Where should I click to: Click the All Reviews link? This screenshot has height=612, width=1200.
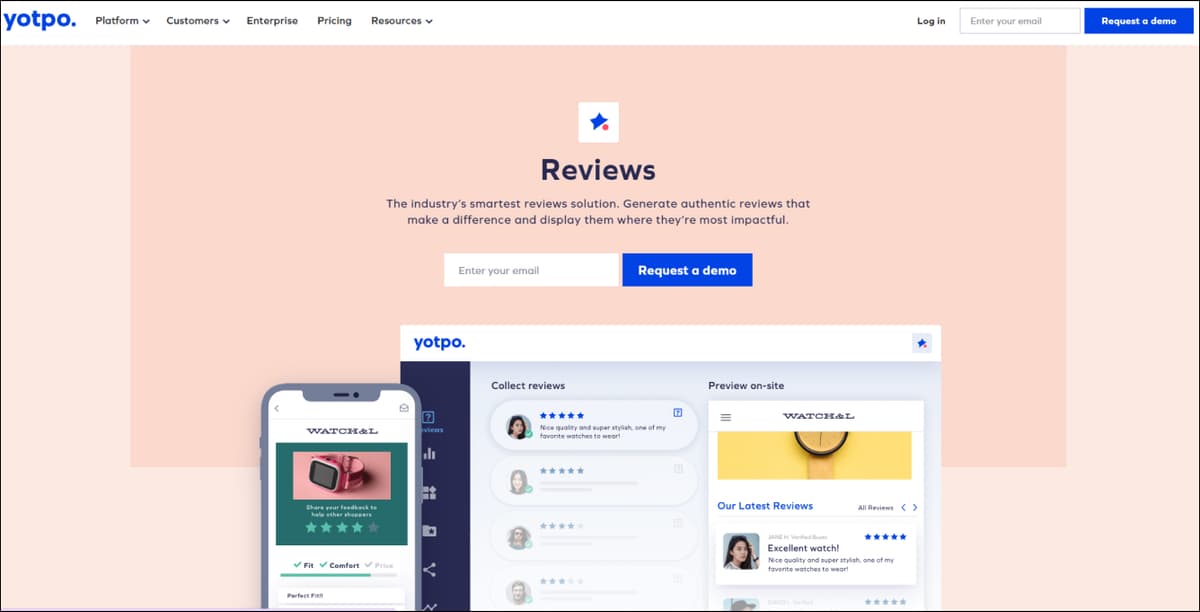tap(876, 508)
